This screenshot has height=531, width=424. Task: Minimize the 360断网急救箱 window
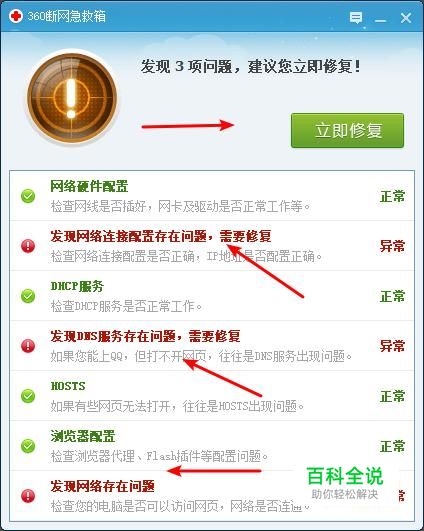click(x=380, y=19)
